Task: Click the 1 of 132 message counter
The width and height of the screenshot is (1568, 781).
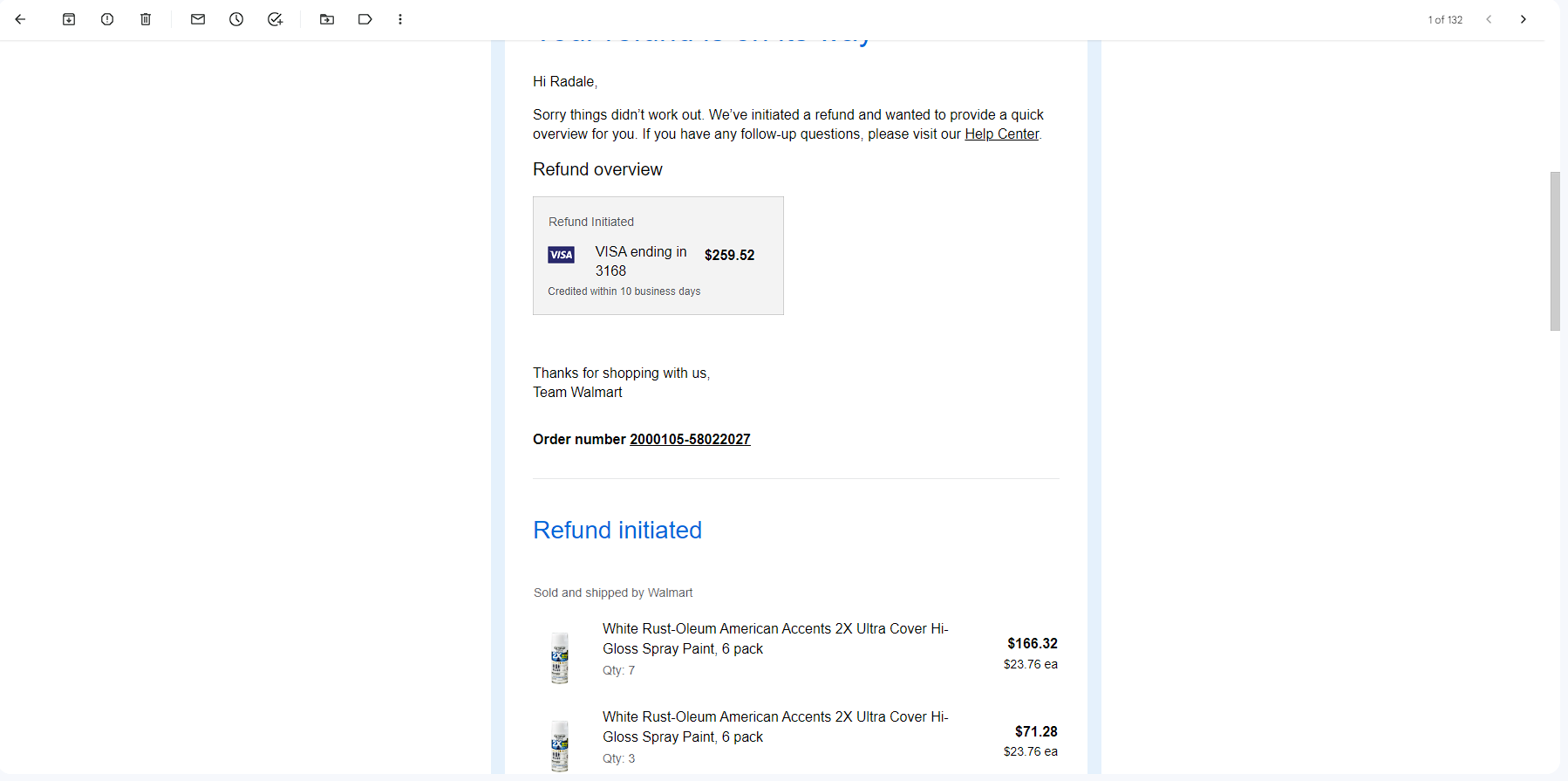Action: pos(1445,19)
